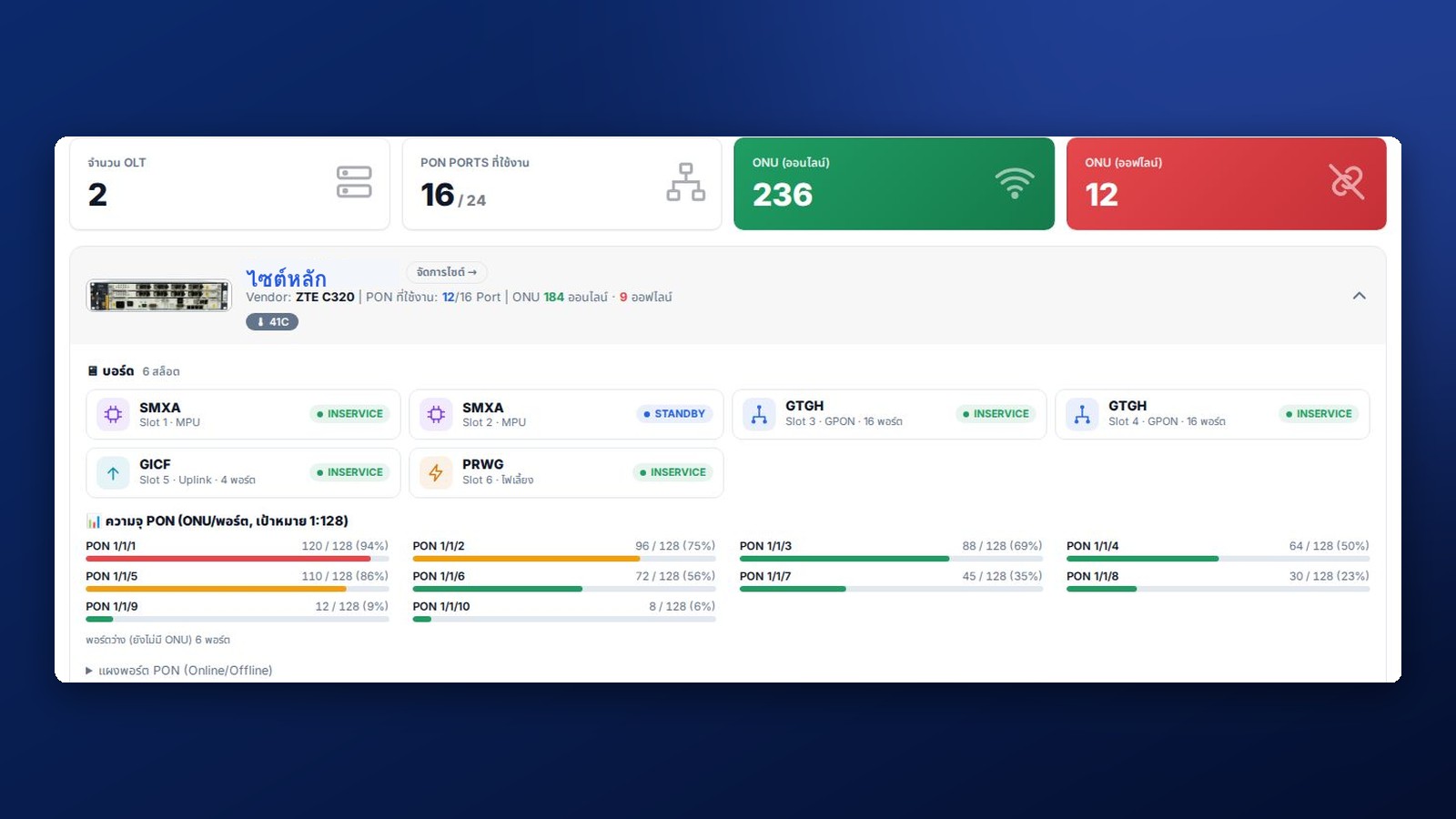
Task: Click the SMXA Slot 2 chip icon
Action: pyautogui.click(x=436, y=414)
